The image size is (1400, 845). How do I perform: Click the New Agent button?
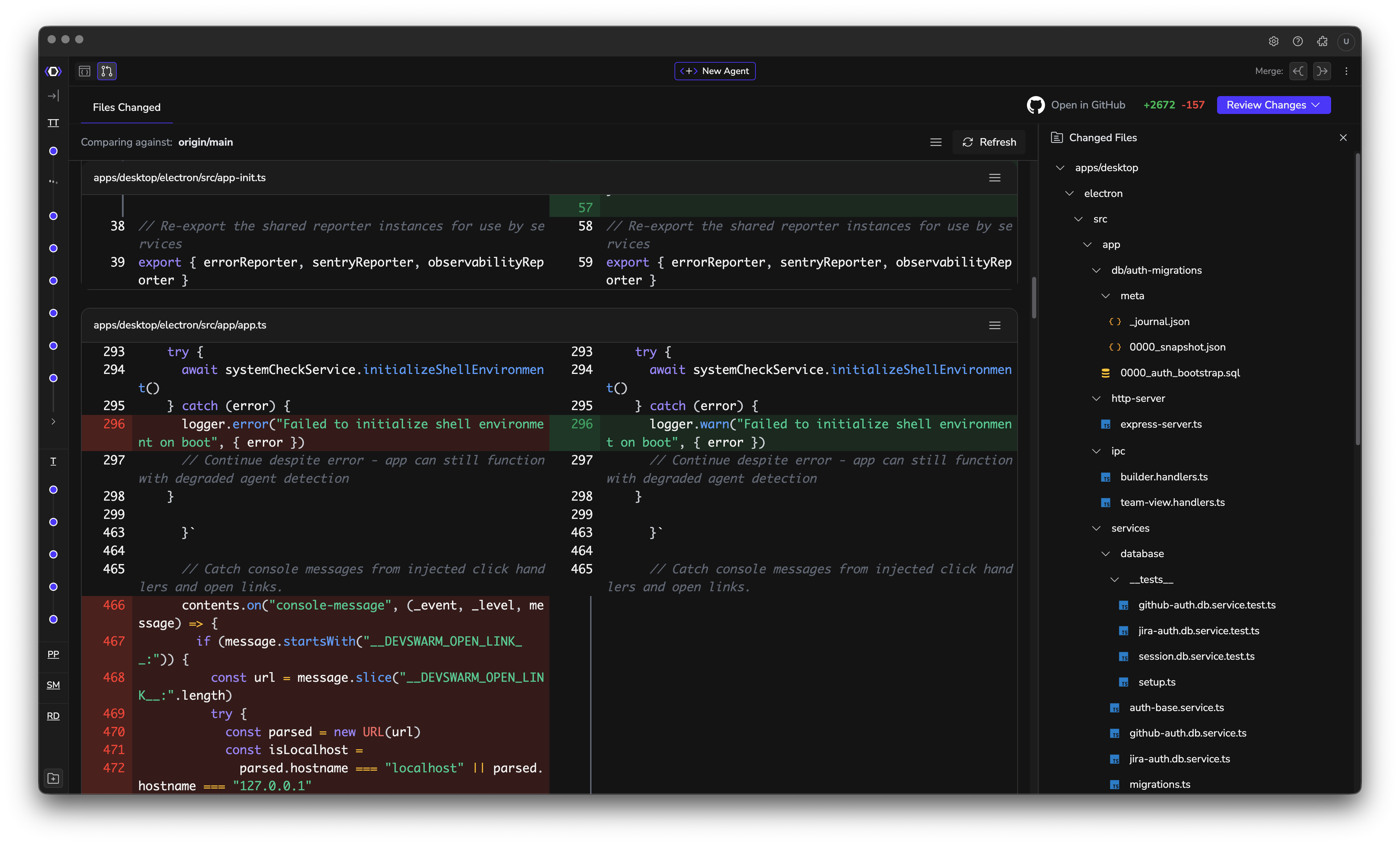[715, 71]
